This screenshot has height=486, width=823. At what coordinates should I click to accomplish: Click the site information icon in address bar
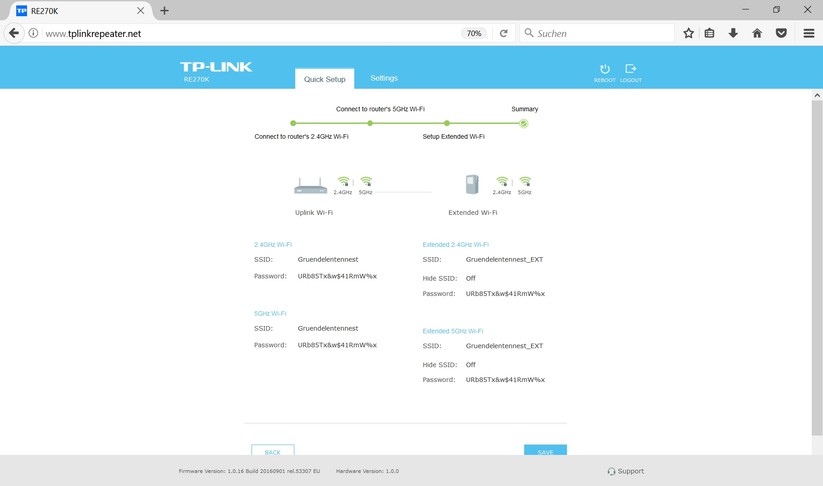click(x=33, y=33)
